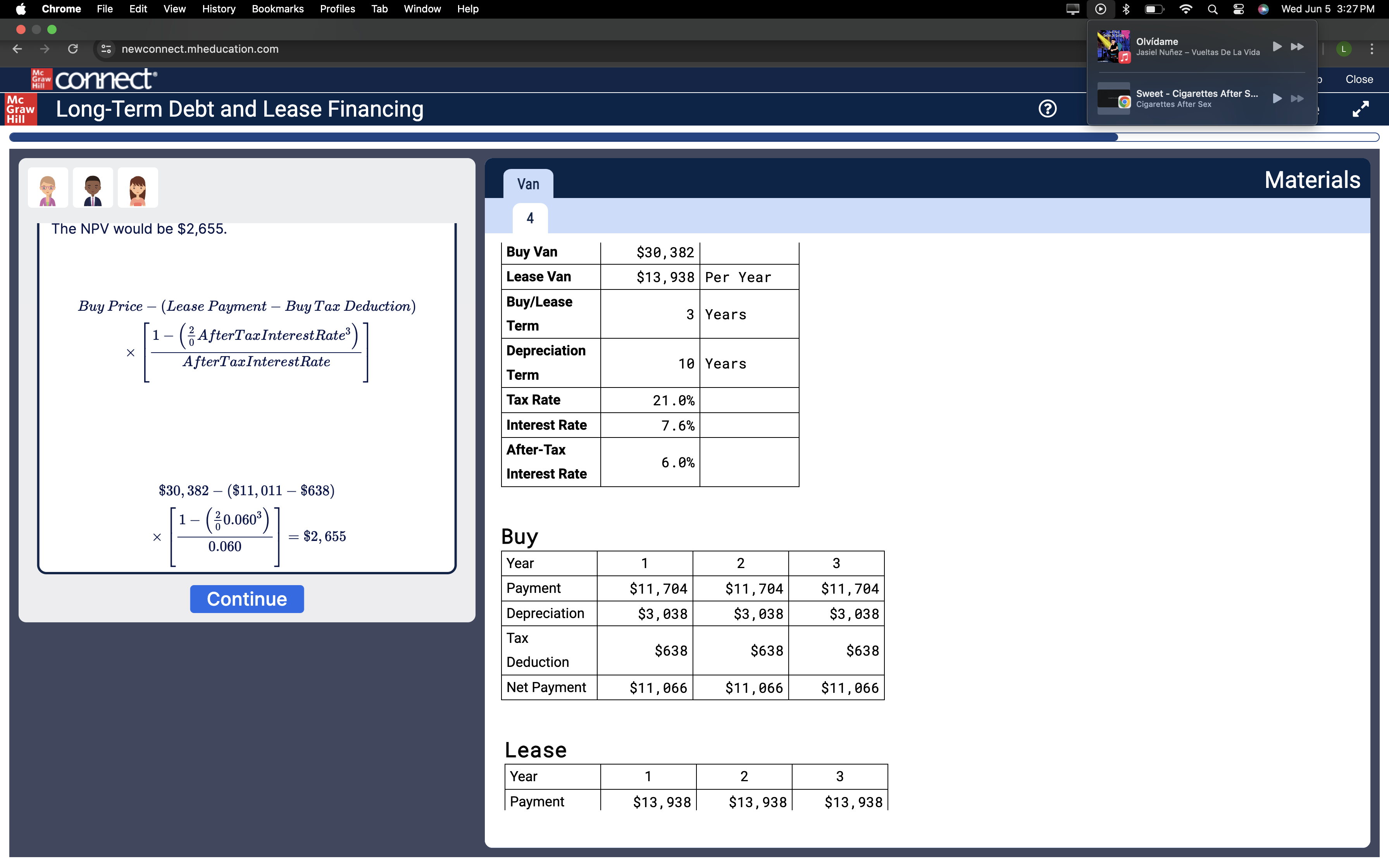Open the Bookmarks menu

coord(278,9)
